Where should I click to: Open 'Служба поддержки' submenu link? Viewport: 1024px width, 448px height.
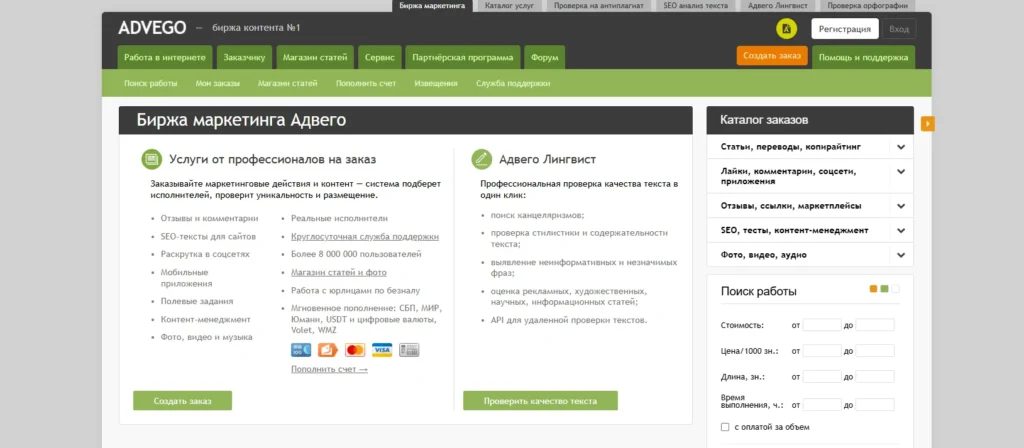pyautogui.click(x=513, y=84)
